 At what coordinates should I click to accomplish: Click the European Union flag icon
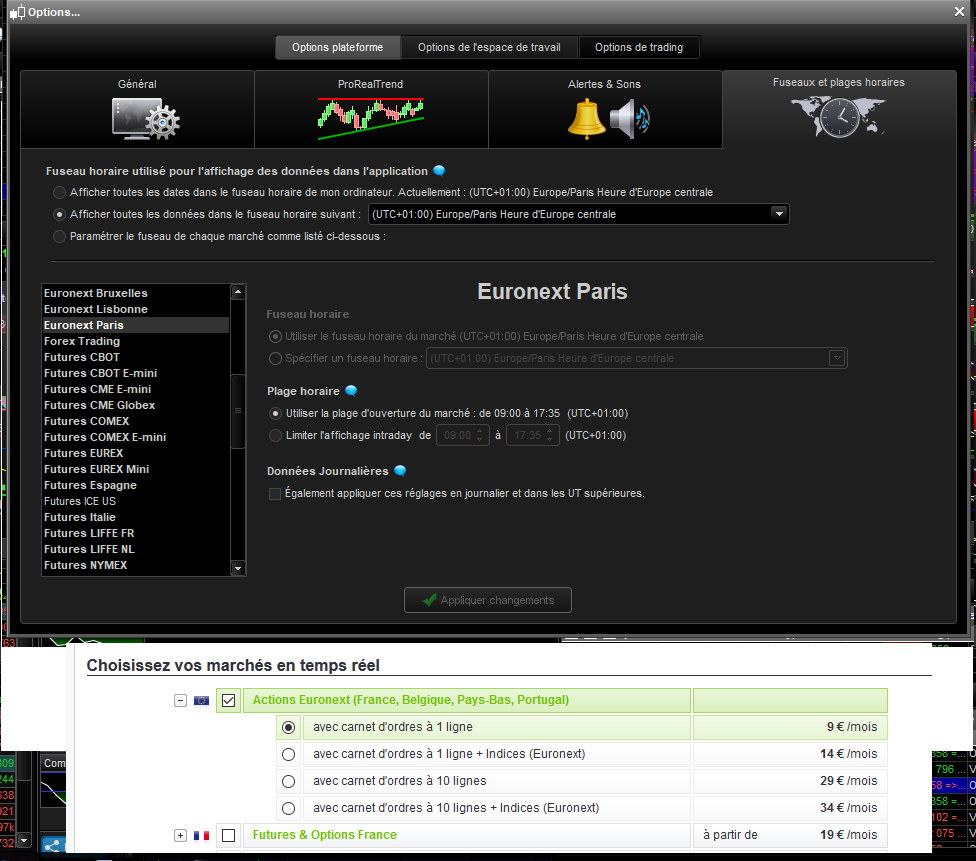(x=201, y=700)
